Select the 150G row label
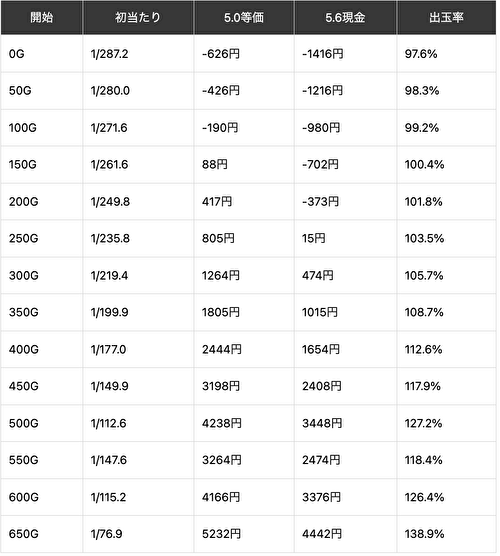This screenshot has width=500, height=556. coord(42,165)
